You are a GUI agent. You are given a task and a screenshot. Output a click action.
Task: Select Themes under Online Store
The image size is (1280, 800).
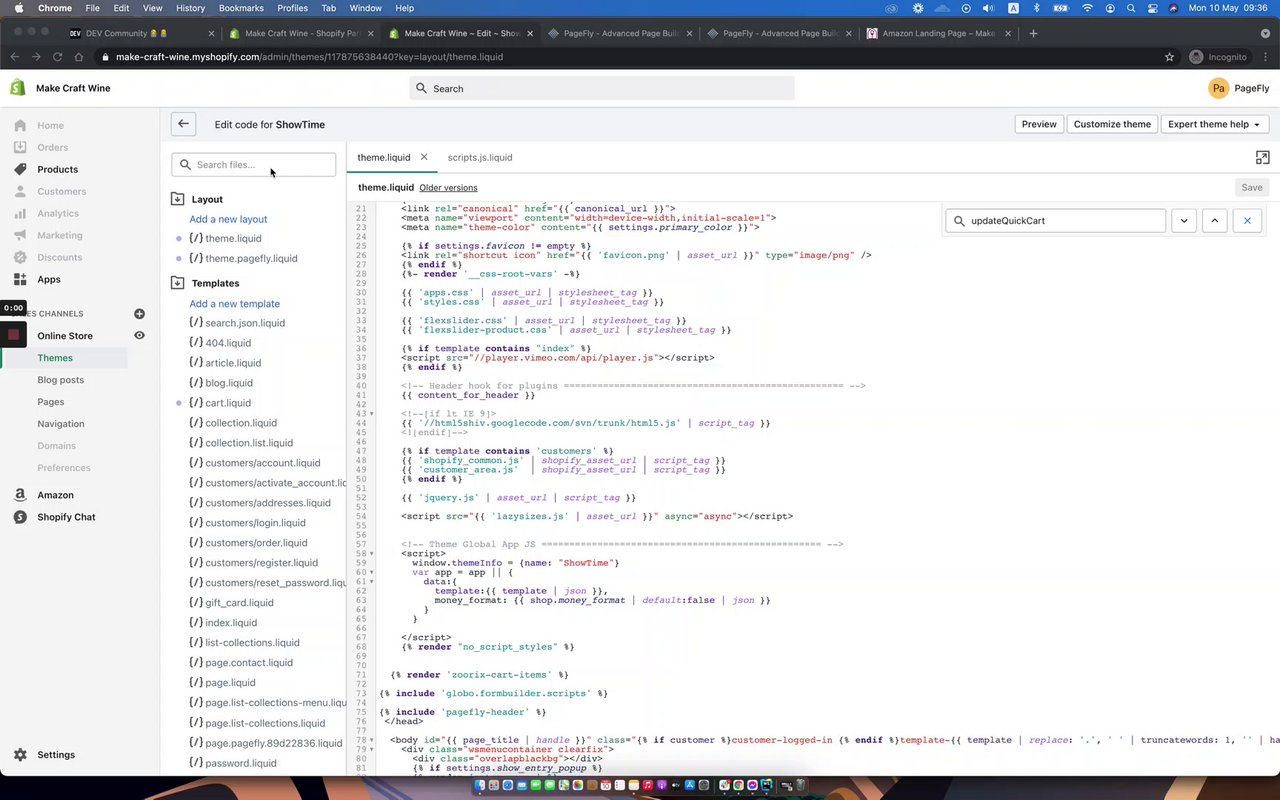(55, 358)
